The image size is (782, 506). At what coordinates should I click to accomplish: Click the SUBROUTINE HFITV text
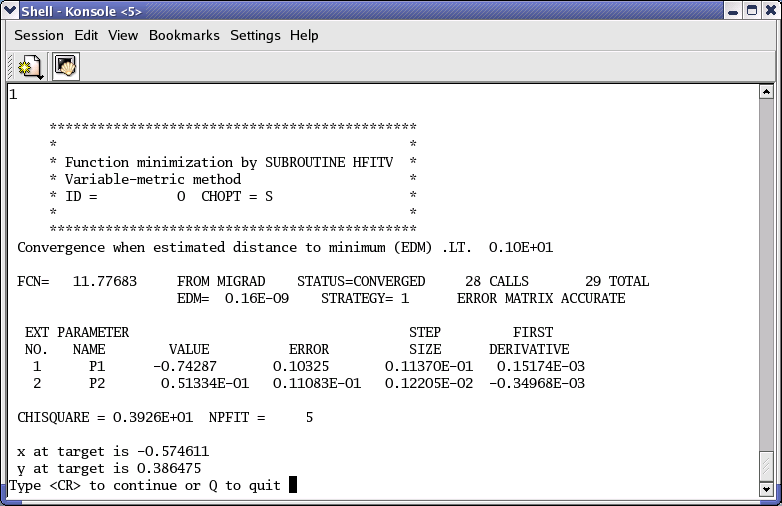[x=329, y=163]
